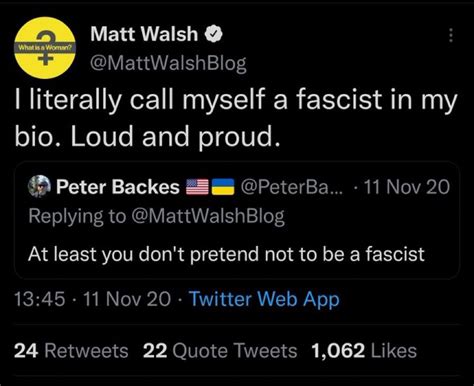Click the yellow What is a Woman avatar
The width and height of the screenshot is (474, 386).
pyautogui.click(x=45, y=48)
